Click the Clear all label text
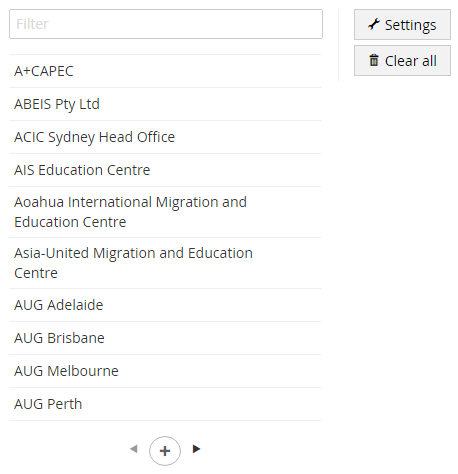The image size is (458, 474). [x=411, y=61]
